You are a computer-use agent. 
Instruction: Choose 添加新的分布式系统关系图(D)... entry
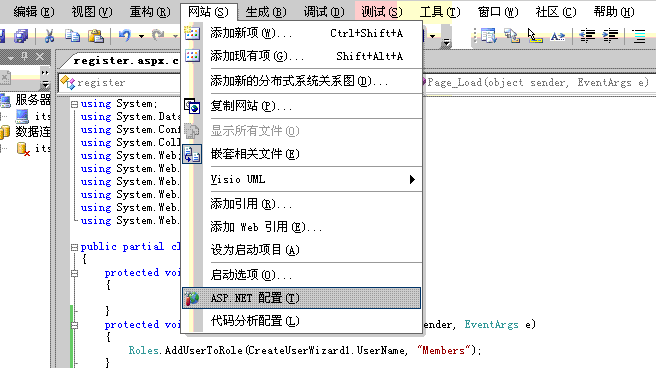tap(302, 81)
